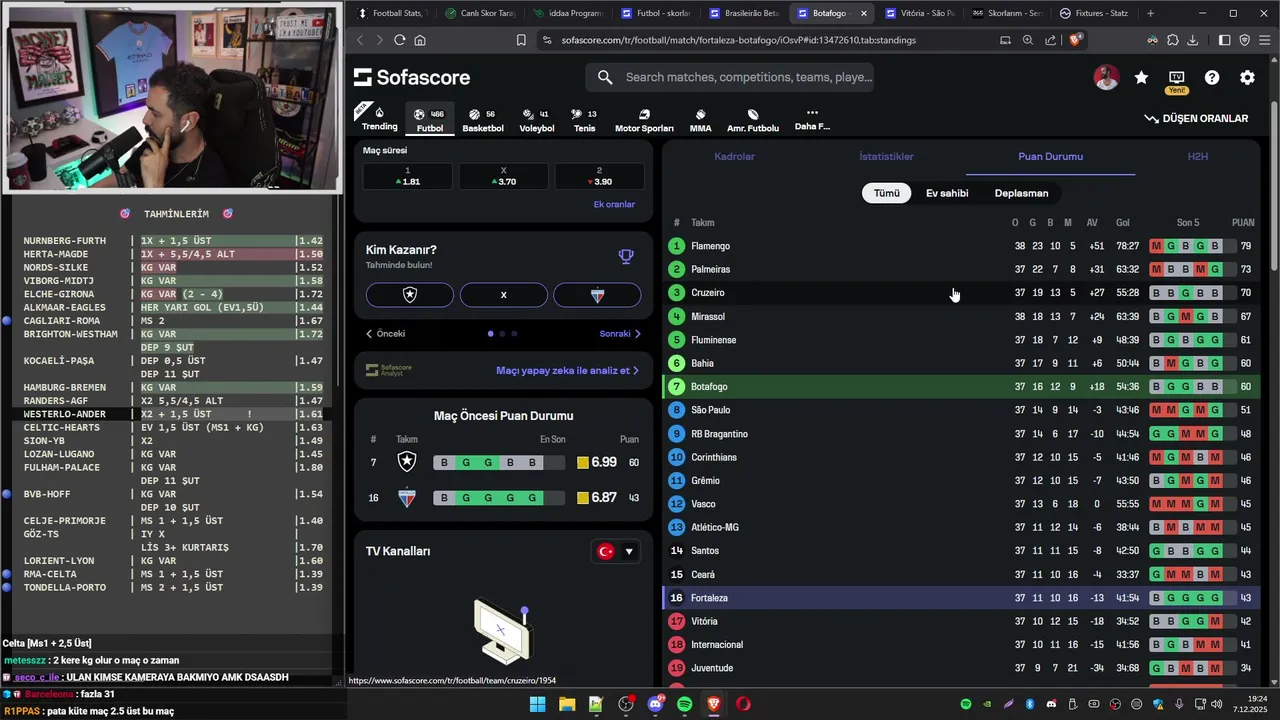Switch to İstatistikler tab
The height and width of the screenshot is (720, 1280).
pos(886,157)
